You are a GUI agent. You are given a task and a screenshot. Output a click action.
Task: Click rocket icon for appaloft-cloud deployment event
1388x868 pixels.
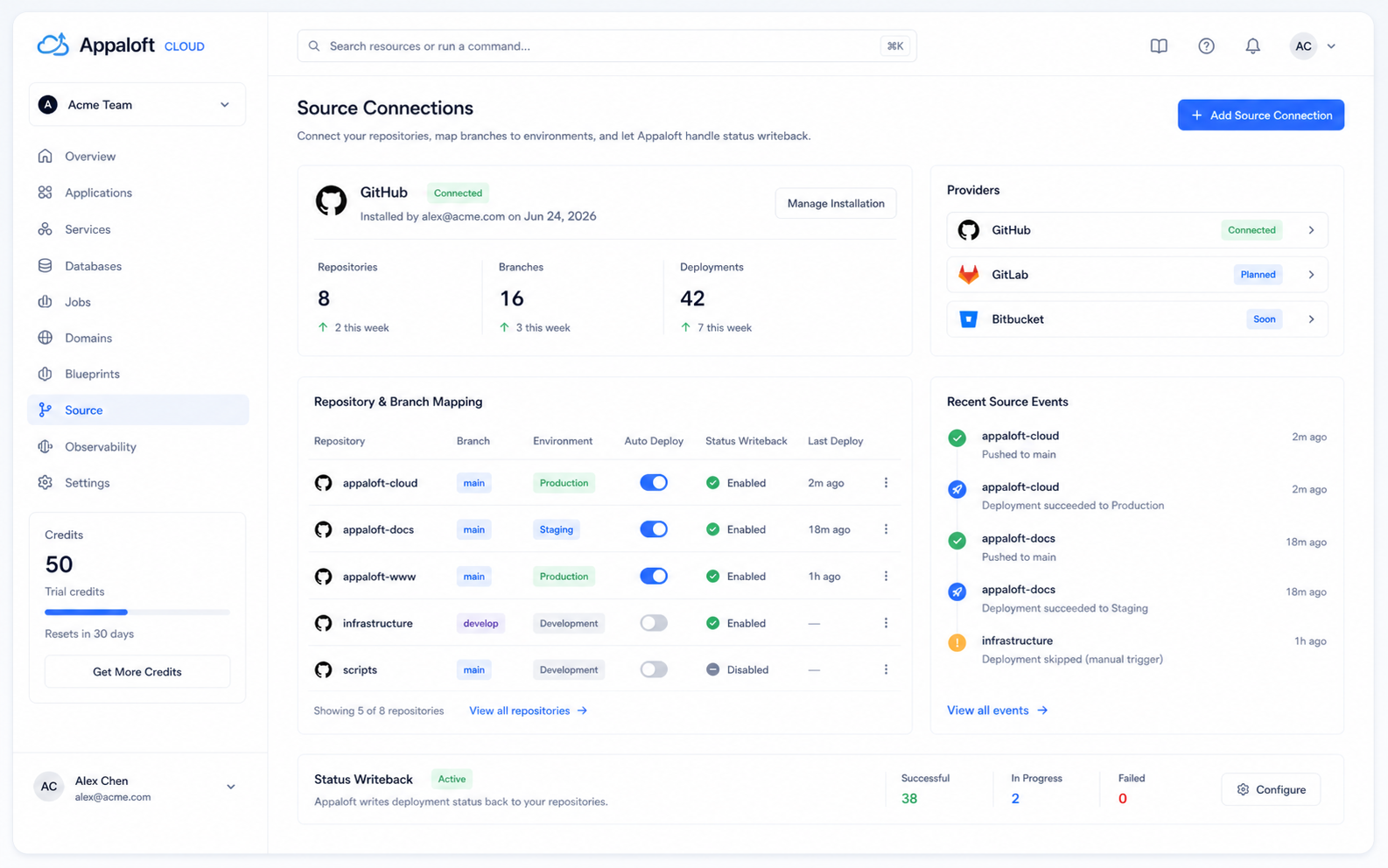957,489
